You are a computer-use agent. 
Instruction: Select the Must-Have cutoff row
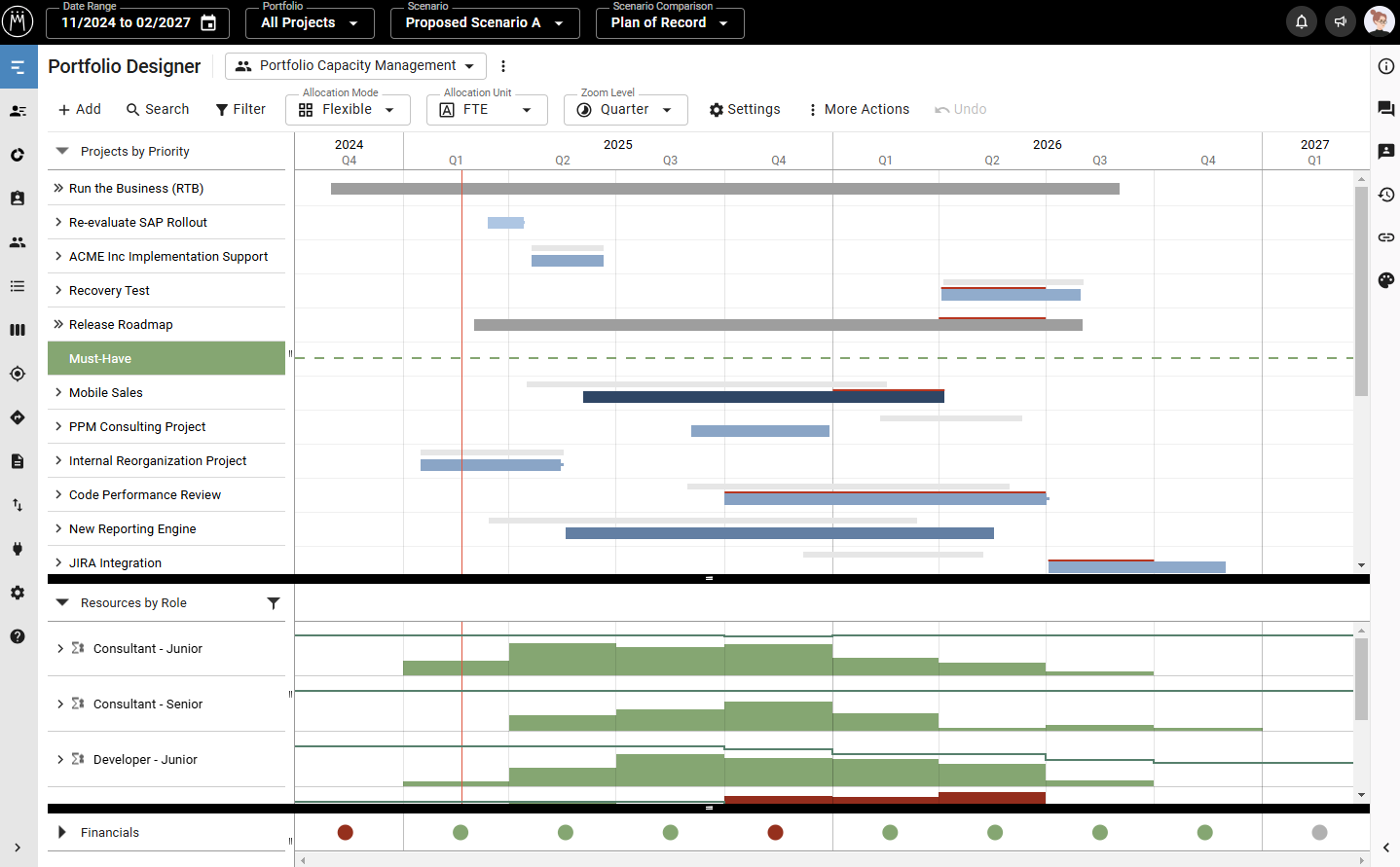coord(166,358)
